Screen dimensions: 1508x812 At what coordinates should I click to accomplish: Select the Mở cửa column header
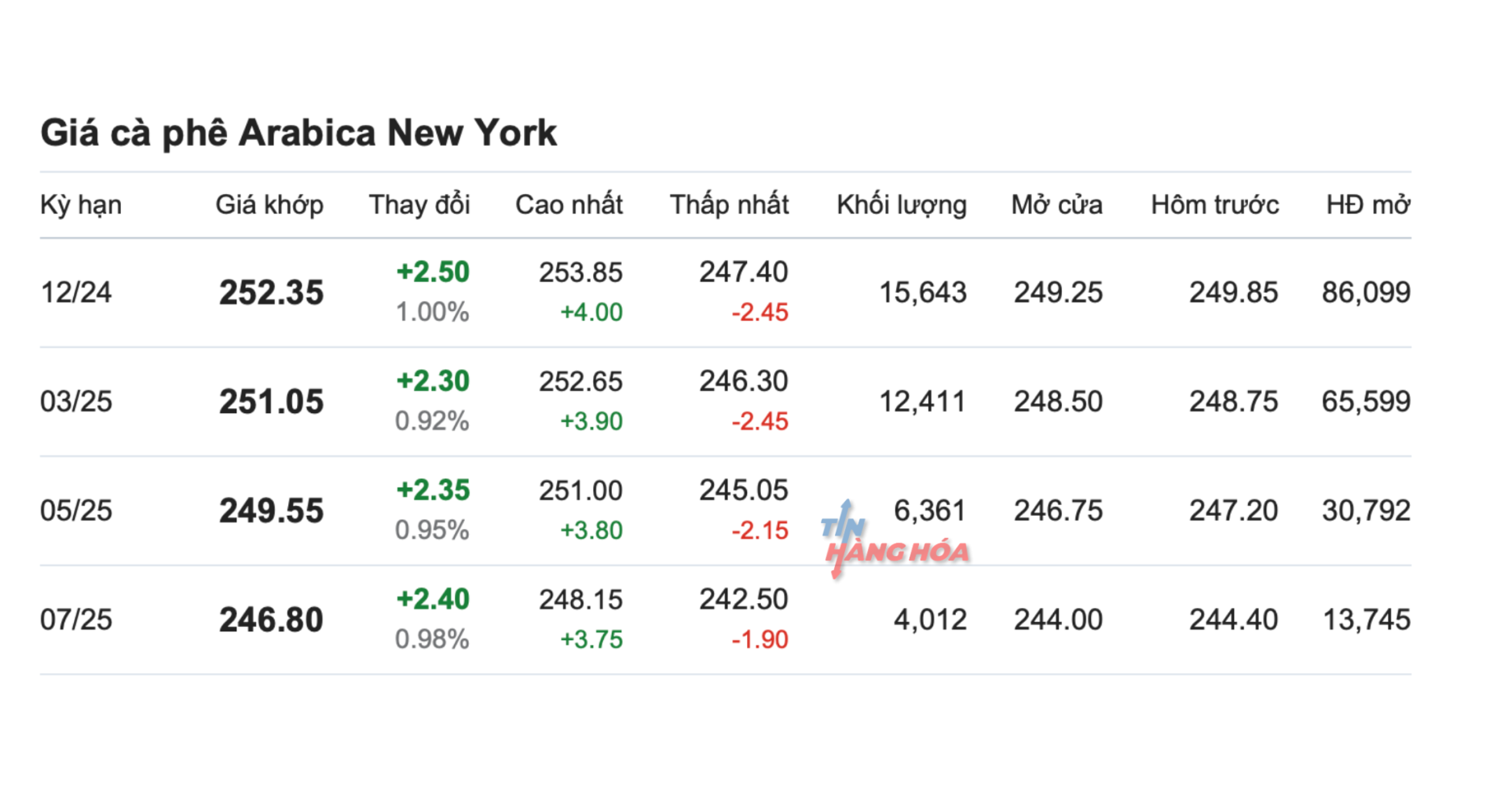(x=1056, y=205)
